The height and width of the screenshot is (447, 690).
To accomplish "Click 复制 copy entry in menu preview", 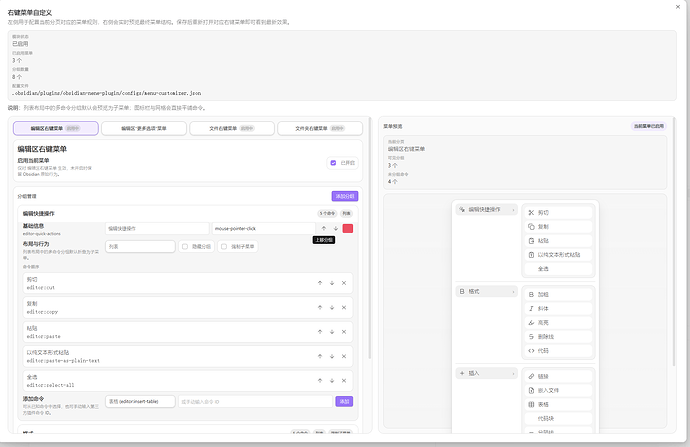I will (558, 227).
